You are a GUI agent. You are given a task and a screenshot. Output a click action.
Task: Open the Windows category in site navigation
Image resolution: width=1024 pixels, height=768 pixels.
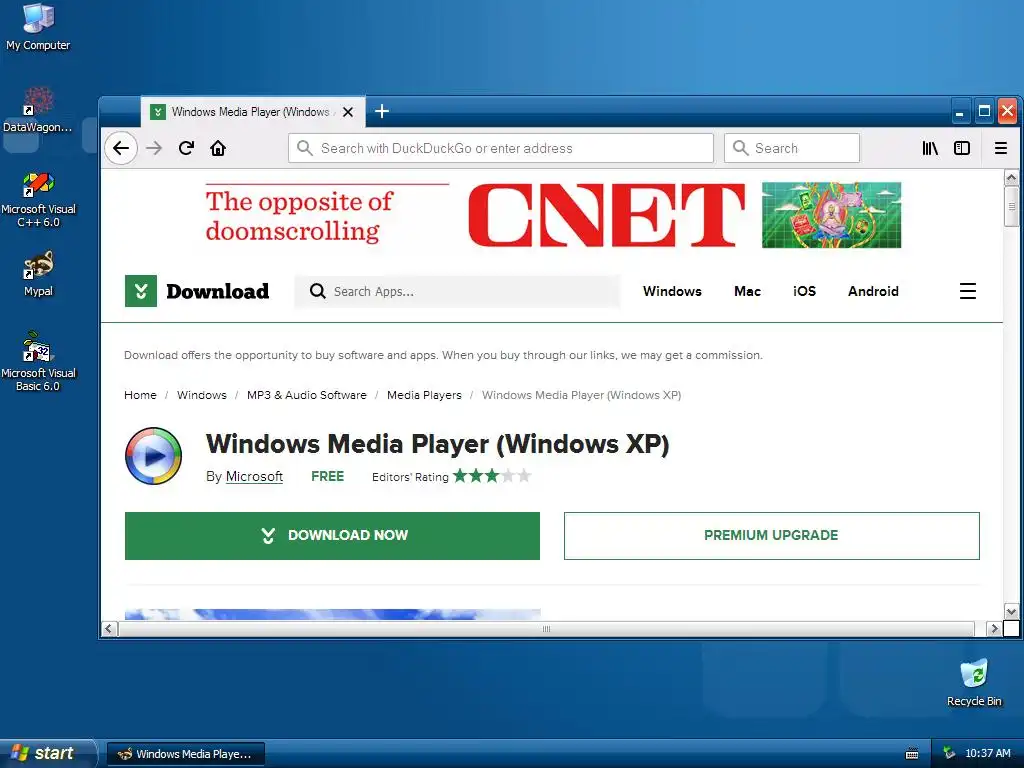pos(672,291)
